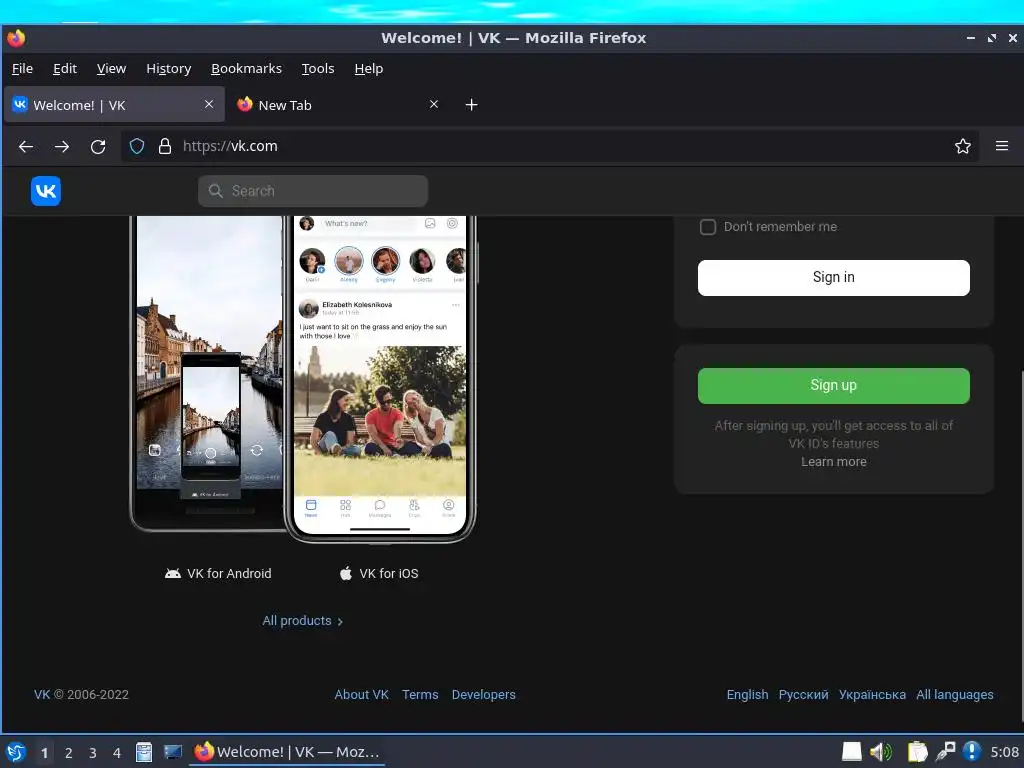Switch language to English
The height and width of the screenshot is (768, 1024).
(x=747, y=695)
